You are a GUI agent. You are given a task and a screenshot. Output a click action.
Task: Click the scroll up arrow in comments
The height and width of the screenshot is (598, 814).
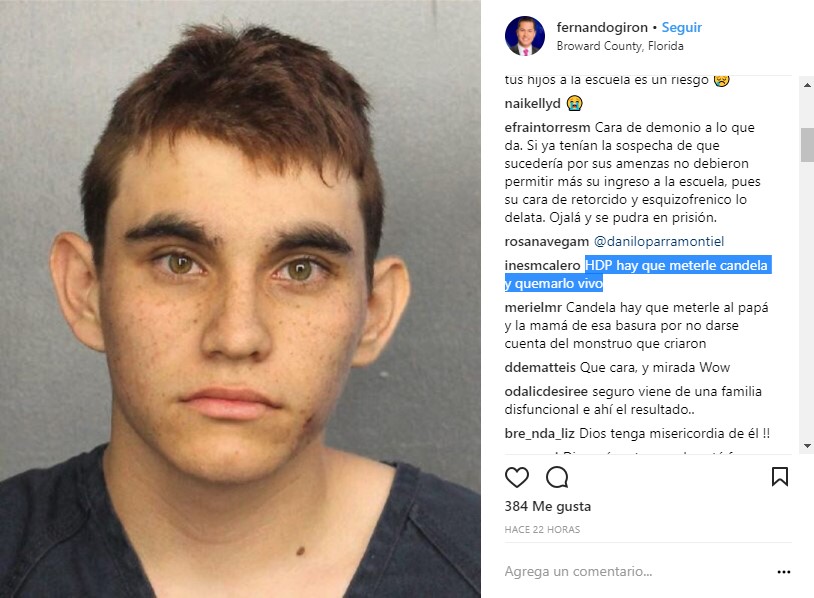coord(807,84)
